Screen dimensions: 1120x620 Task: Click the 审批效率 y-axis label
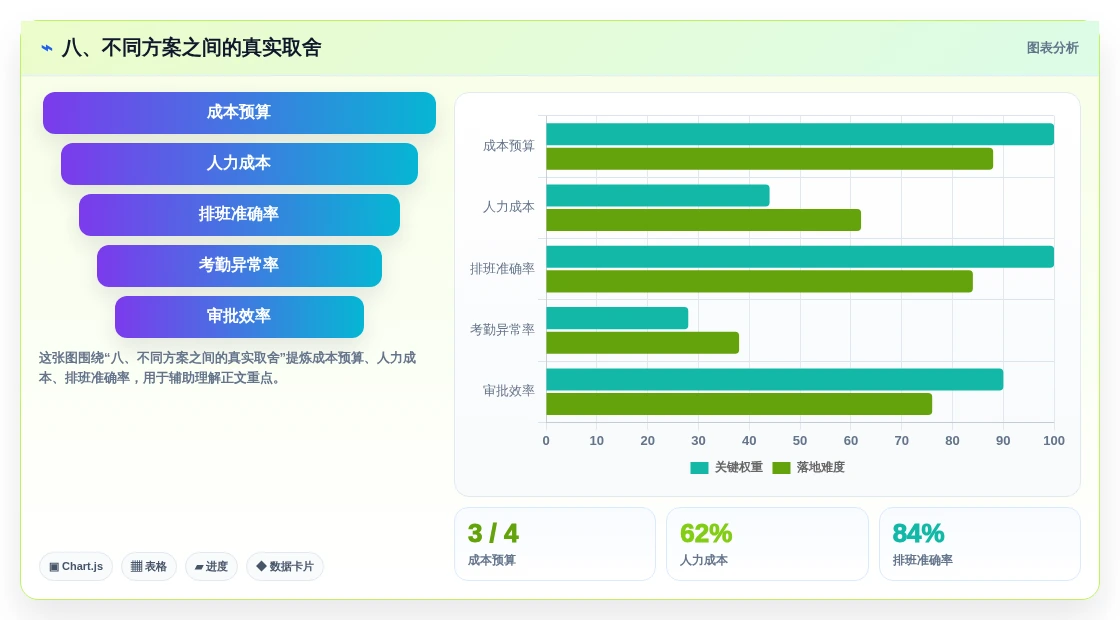(x=509, y=391)
